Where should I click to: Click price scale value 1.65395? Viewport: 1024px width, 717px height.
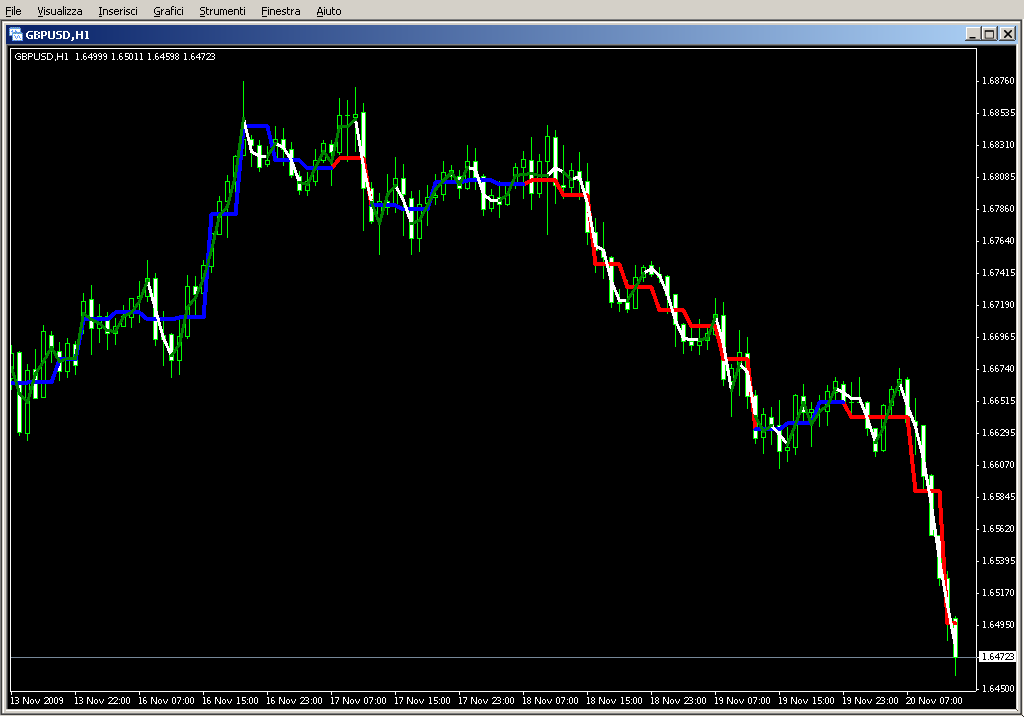point(999,561)
